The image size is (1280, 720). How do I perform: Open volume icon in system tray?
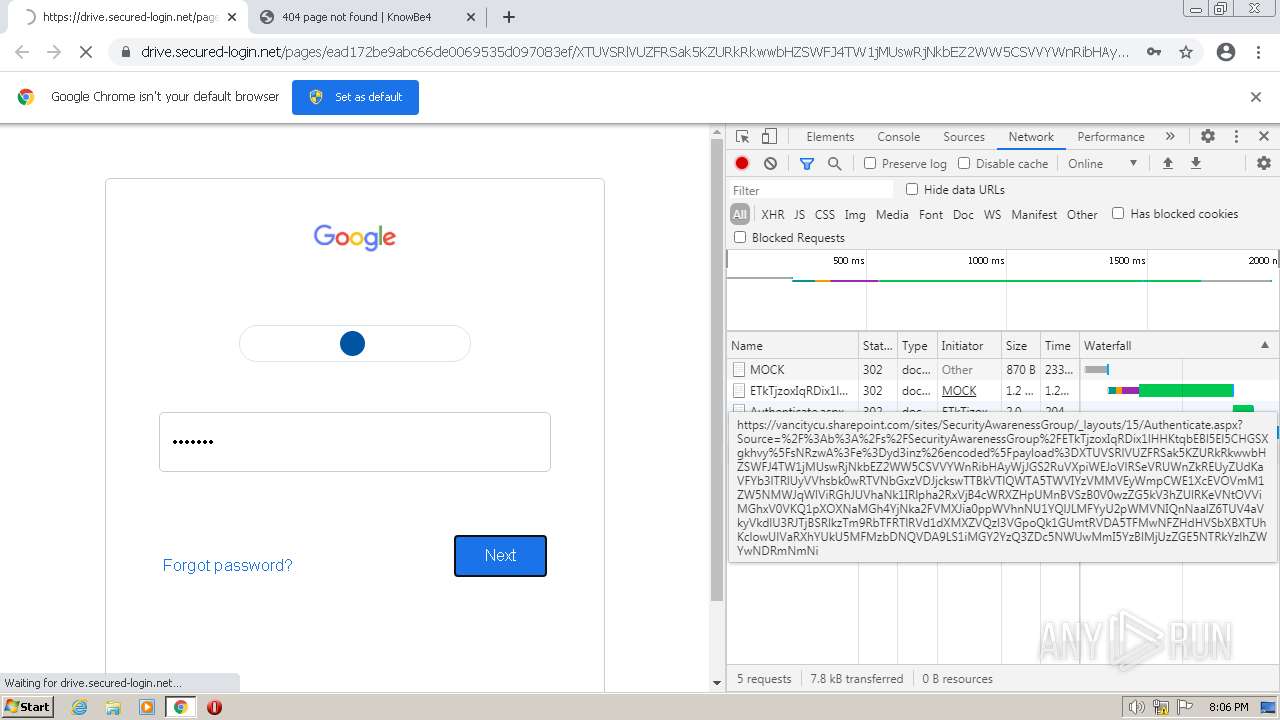click(1136, 707)
